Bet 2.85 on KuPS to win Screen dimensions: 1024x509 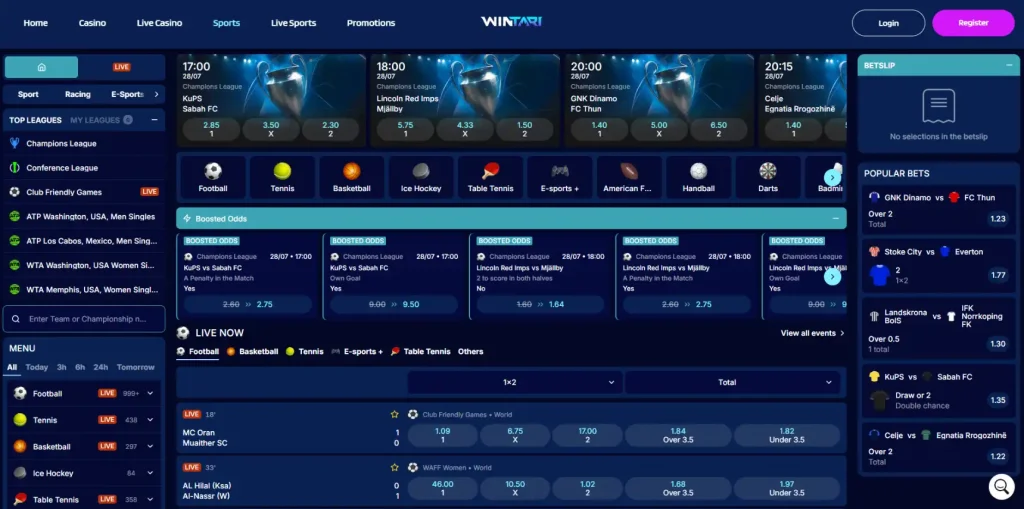click(x=211, y=129)
